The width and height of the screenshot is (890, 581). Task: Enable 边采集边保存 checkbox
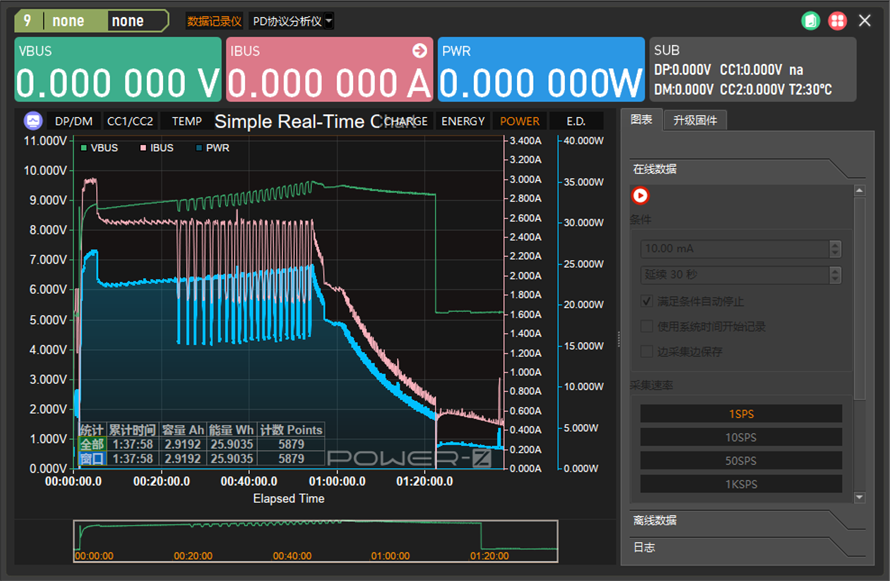[646, 352]
